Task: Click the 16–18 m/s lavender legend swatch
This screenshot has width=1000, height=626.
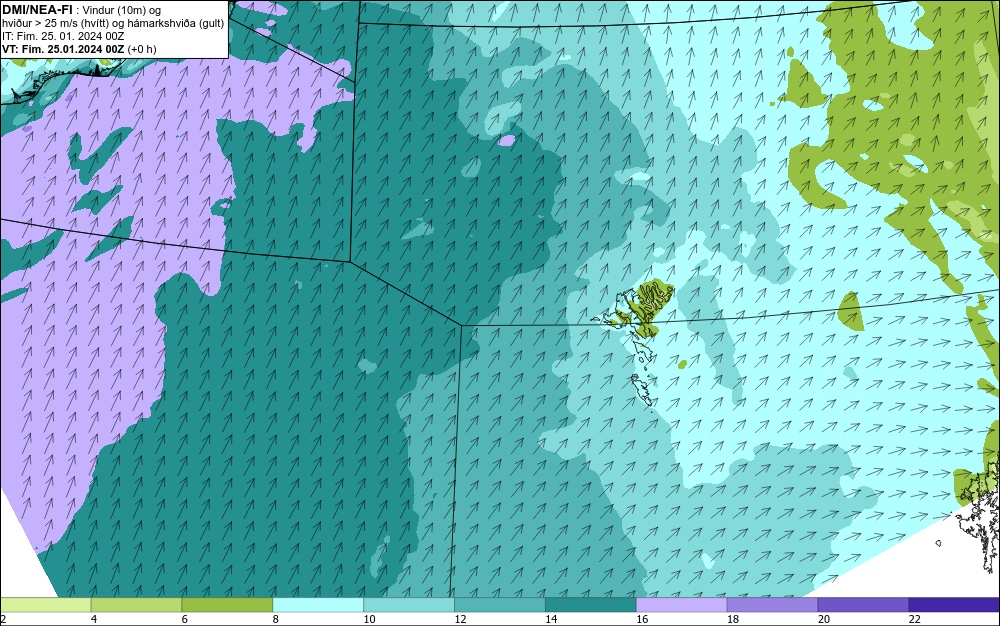Action: pos(681,605)
